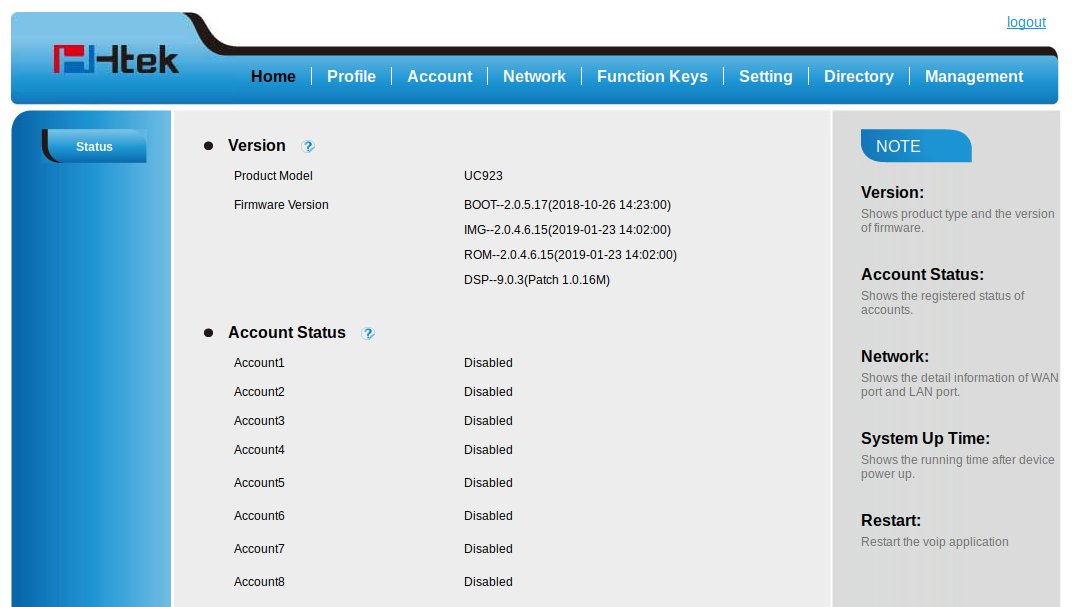Open the Home menu tab
This screenshot has width=1073, height=607.
[x=273, y=76]
